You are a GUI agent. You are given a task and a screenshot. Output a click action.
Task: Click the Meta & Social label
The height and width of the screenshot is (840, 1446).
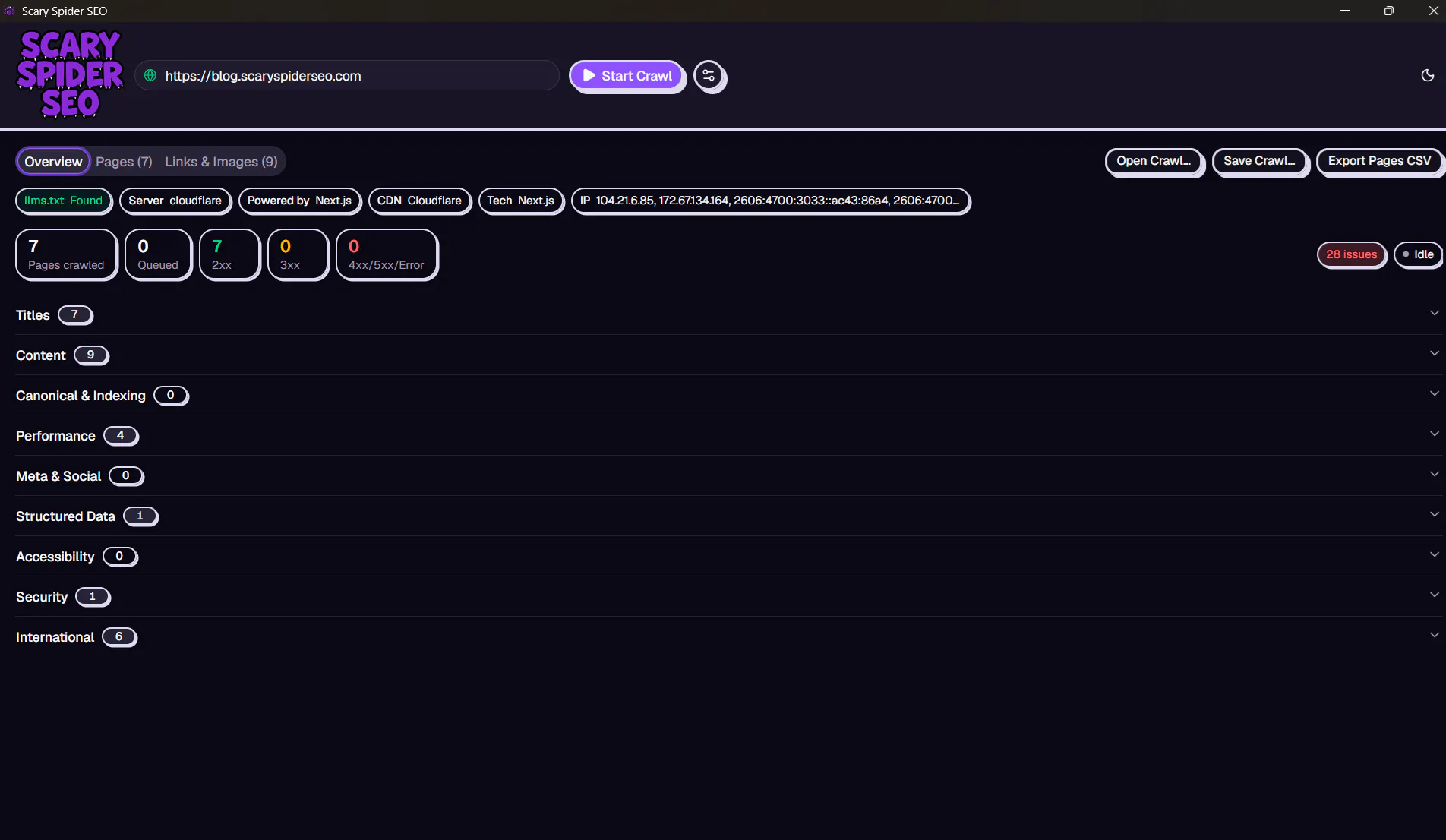click(58, 476)
